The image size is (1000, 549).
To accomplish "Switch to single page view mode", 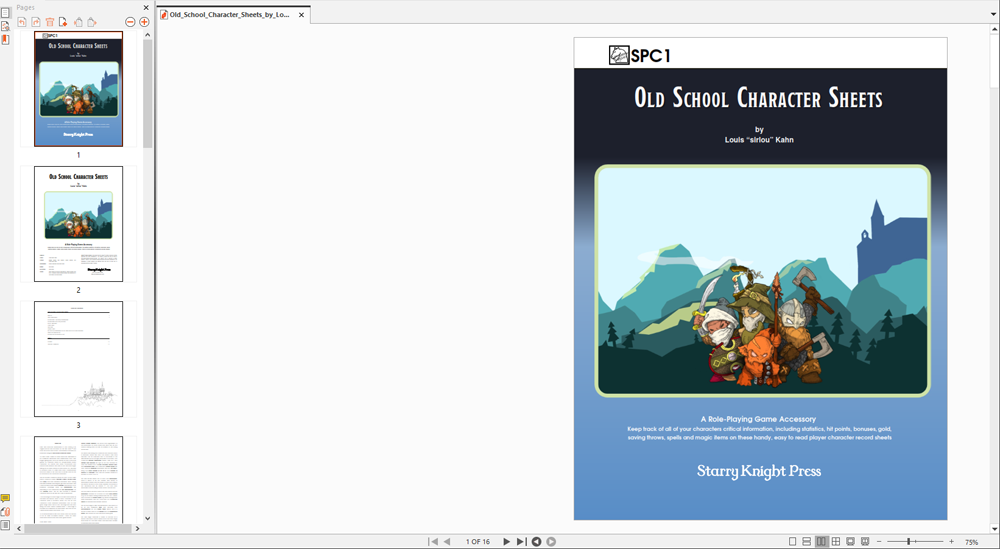I will coord(793,541).
